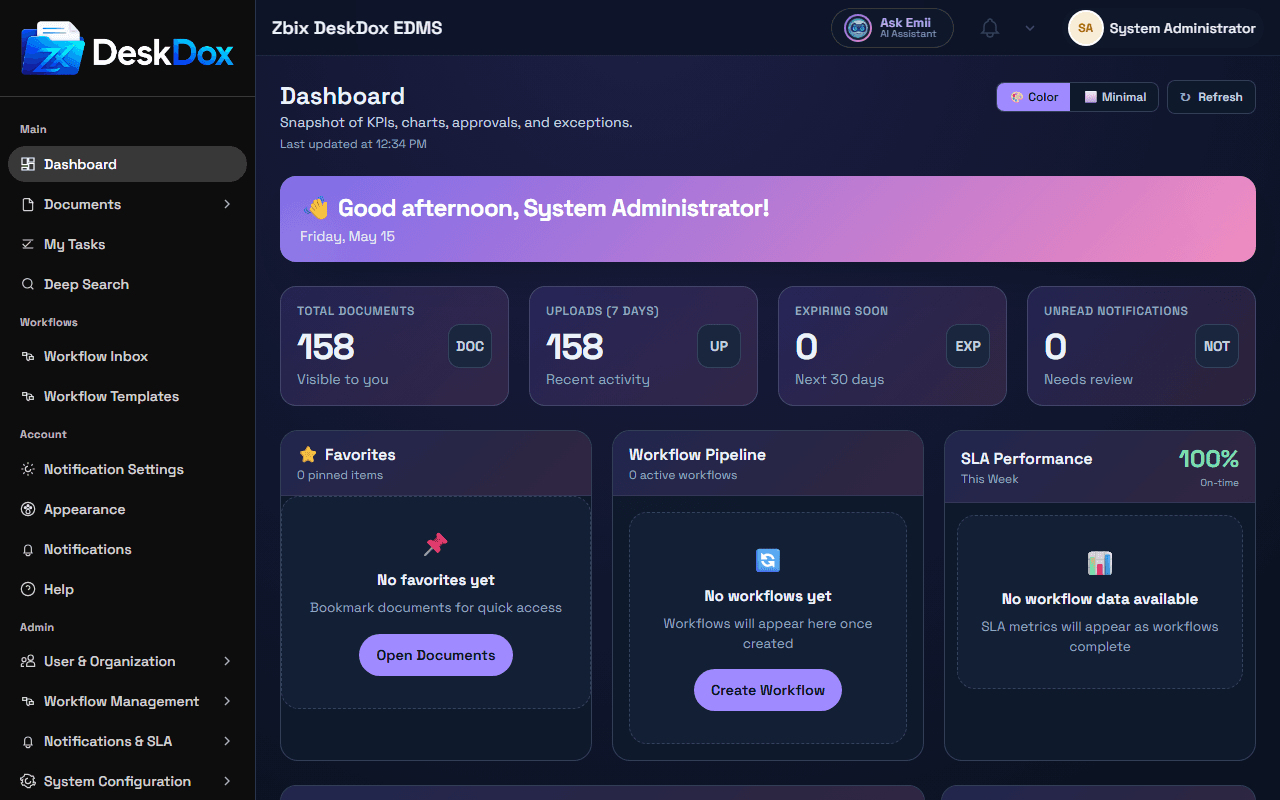The image size is (1280, 800).
Task: Click 'No workflow data available' text
Action: (x=1100, y=599)
